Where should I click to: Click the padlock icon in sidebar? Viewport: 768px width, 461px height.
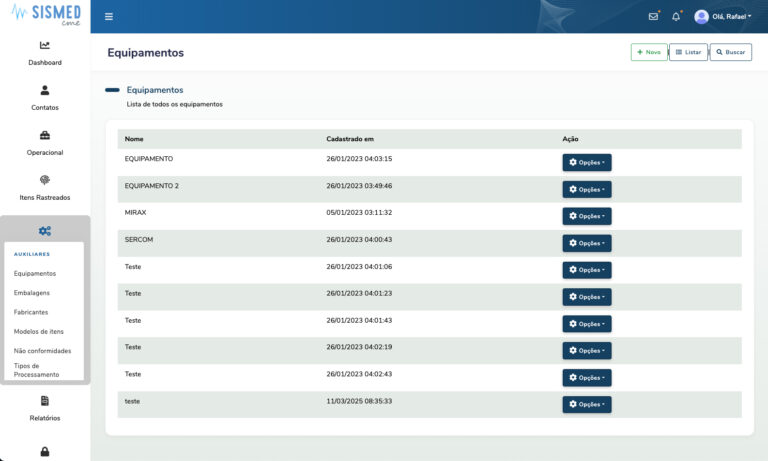coord(45,451)
